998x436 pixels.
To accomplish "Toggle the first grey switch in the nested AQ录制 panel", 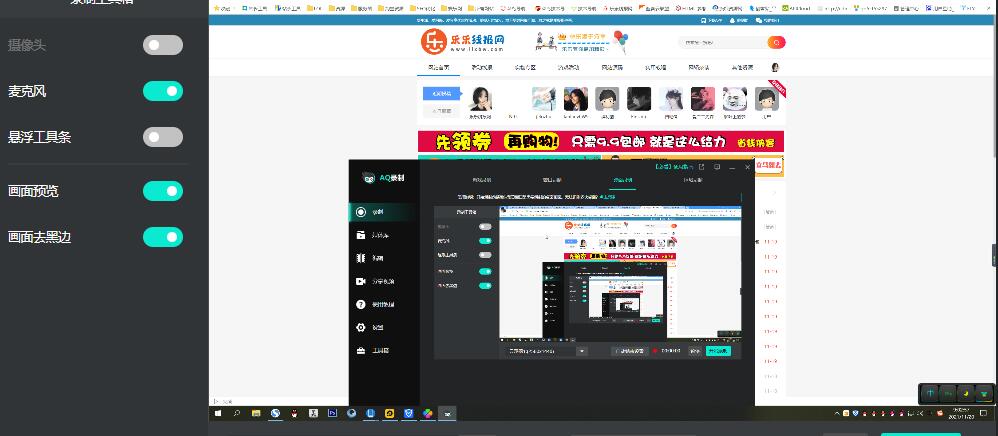I will click(485, 226).
